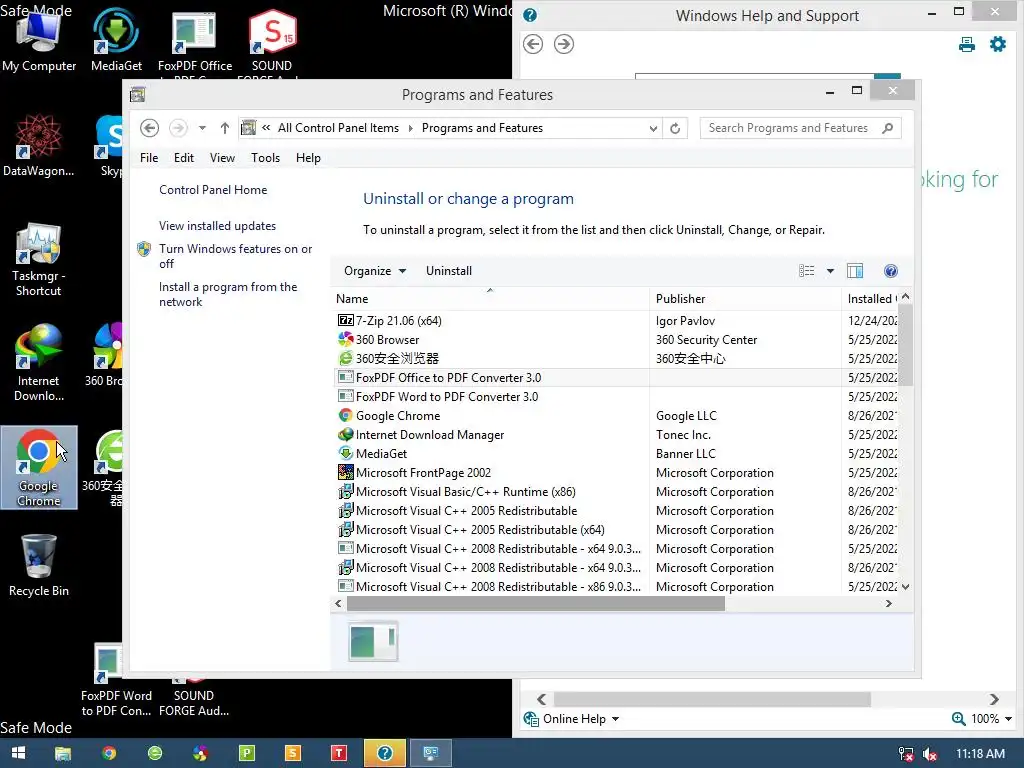Open File Explorer from the taskbar
1024x768 pixels.
[63, 753]
